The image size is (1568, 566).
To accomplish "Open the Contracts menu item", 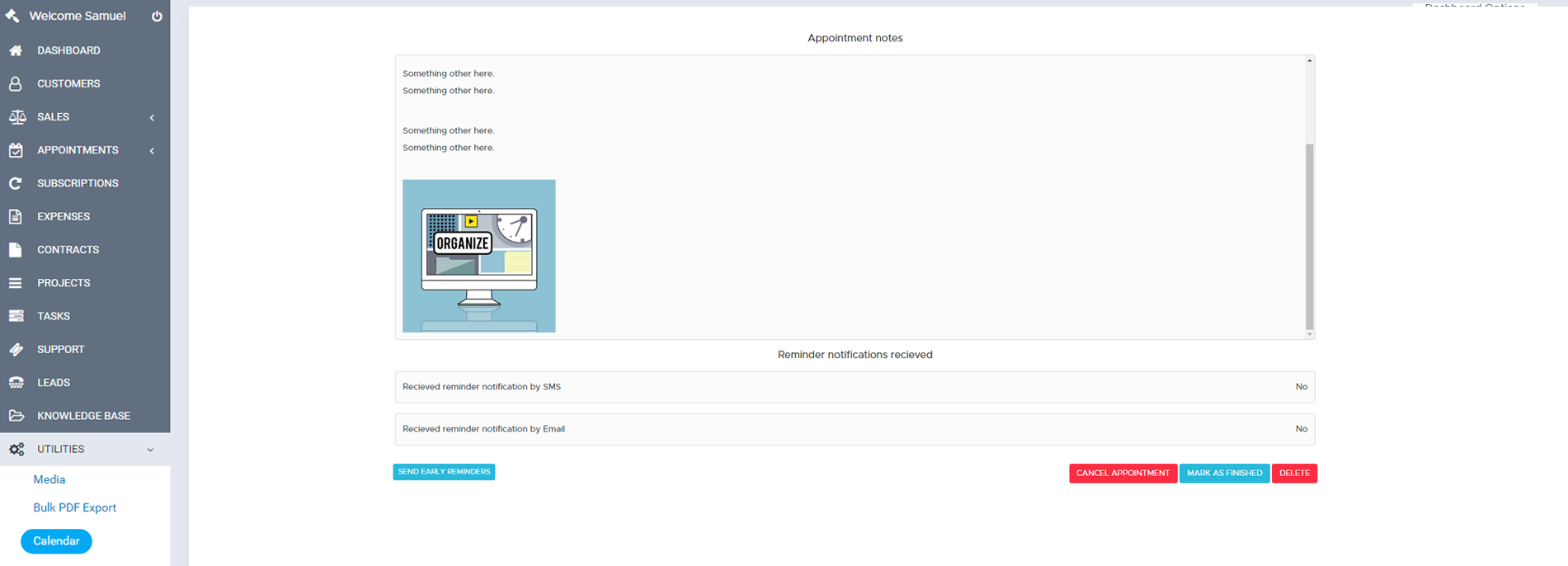I will (68, 249).
